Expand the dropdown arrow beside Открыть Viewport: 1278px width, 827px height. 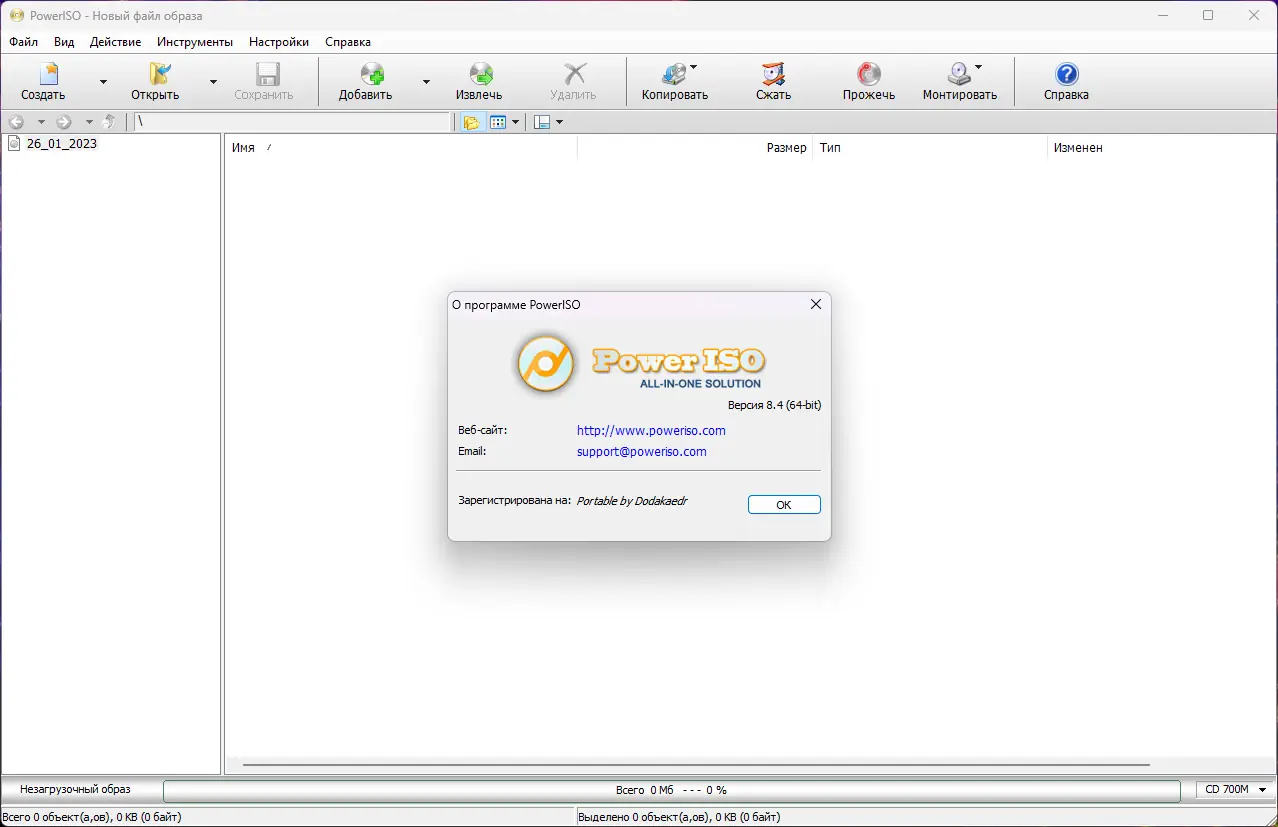click(213, 82)
